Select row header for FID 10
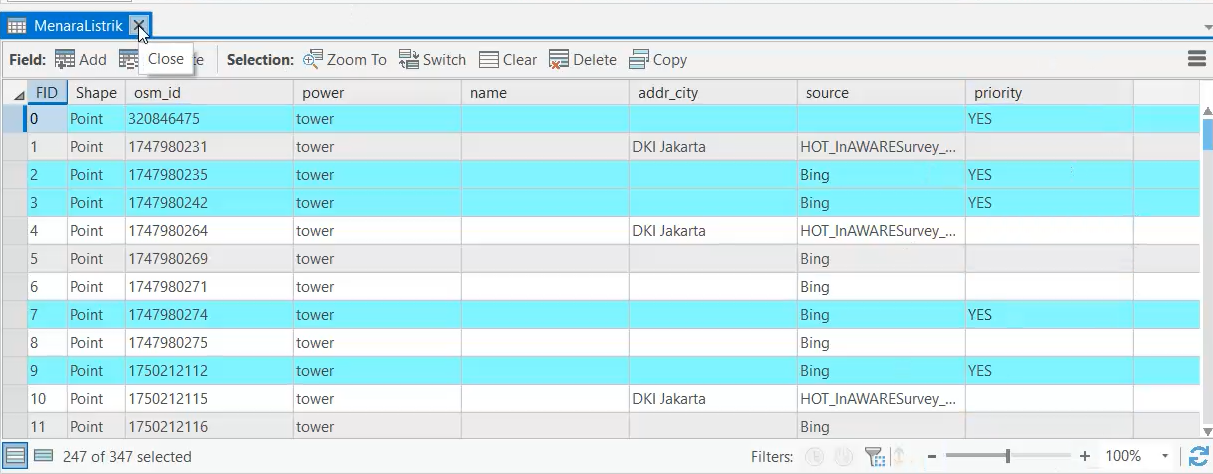This screenshot has height=474, width=1213. pos(14,398)
